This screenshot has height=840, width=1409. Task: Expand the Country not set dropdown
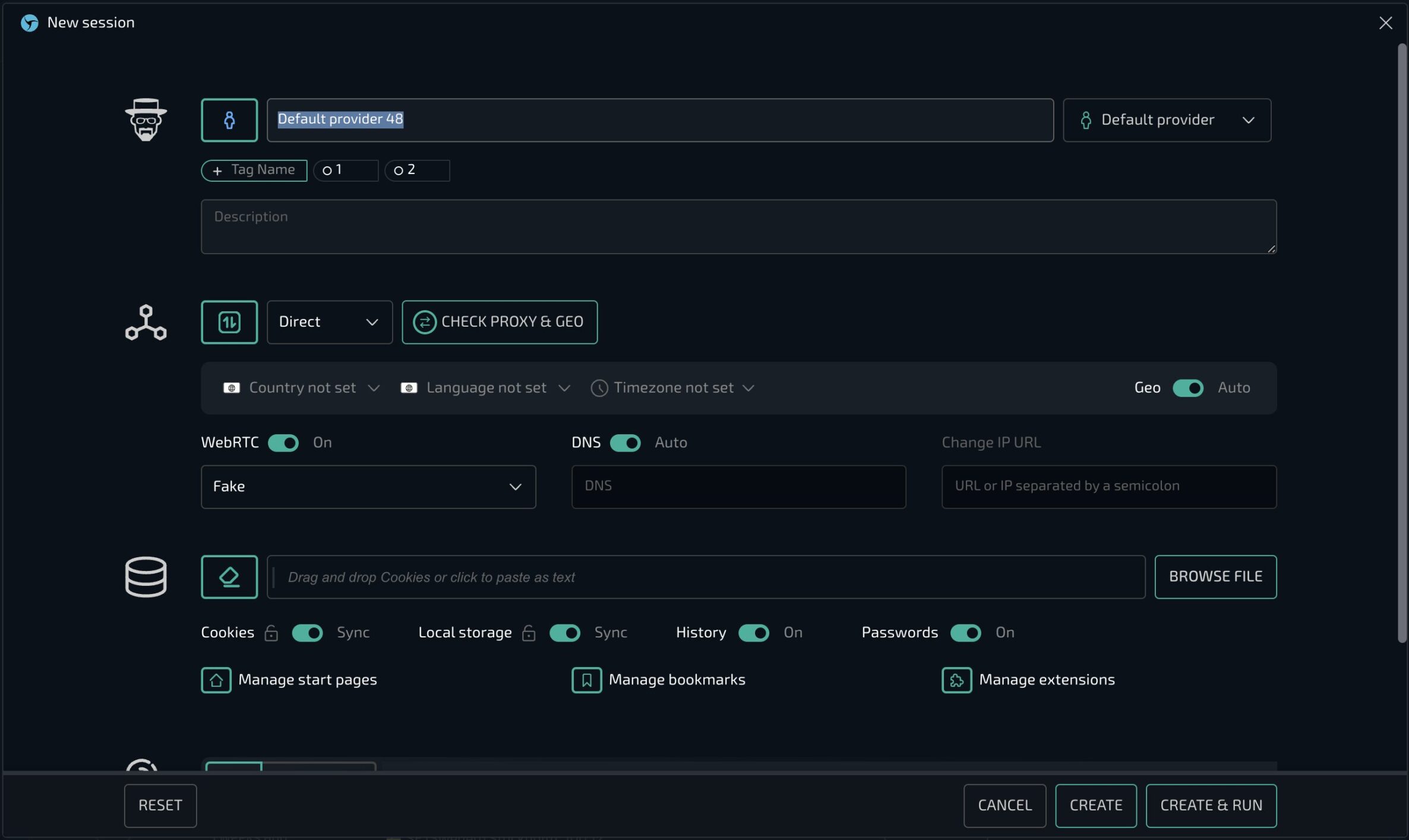302,388
